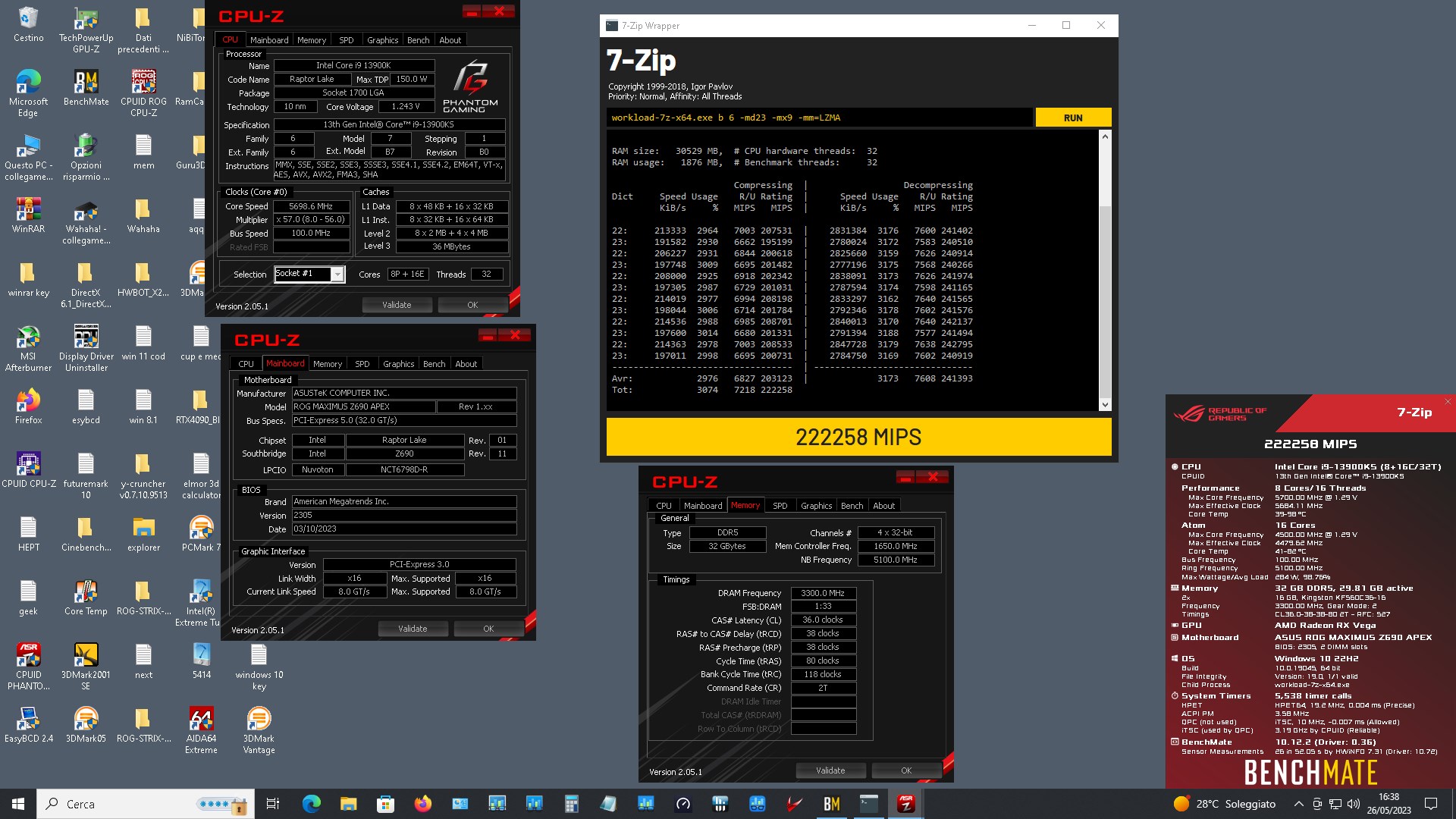The image size is (1456, 819).
Task: Click OK in the Mainboard CPU-Z window
Action: coord(488,629)
